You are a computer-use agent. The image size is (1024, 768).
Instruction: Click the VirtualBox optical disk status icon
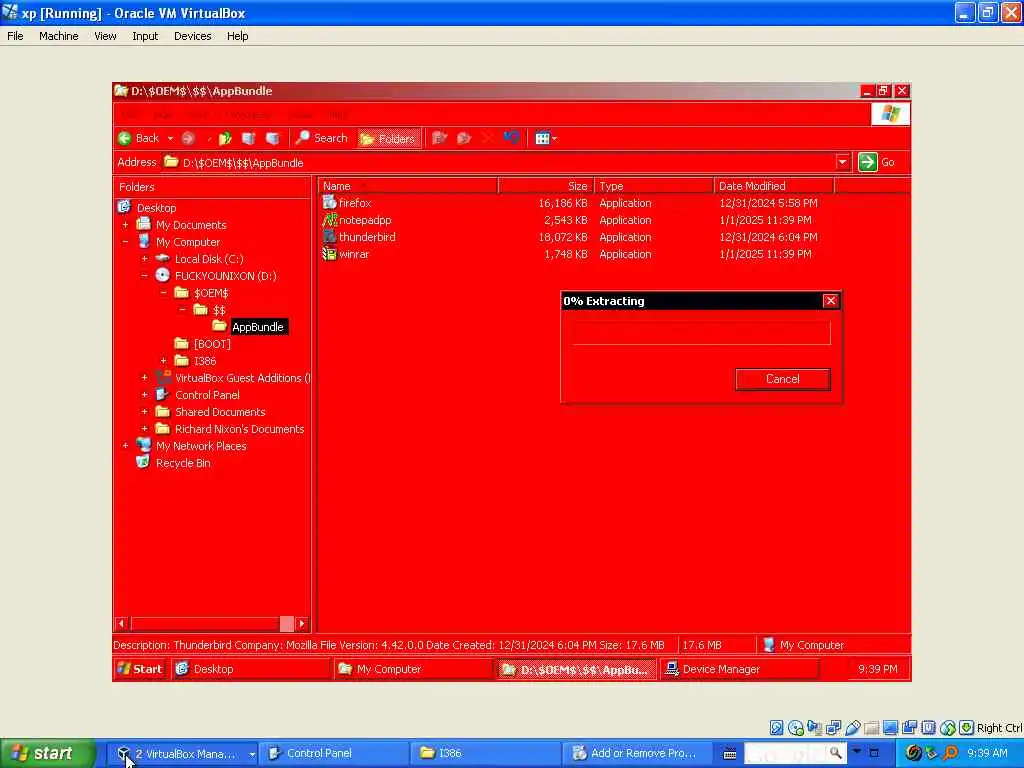(795, 728)
